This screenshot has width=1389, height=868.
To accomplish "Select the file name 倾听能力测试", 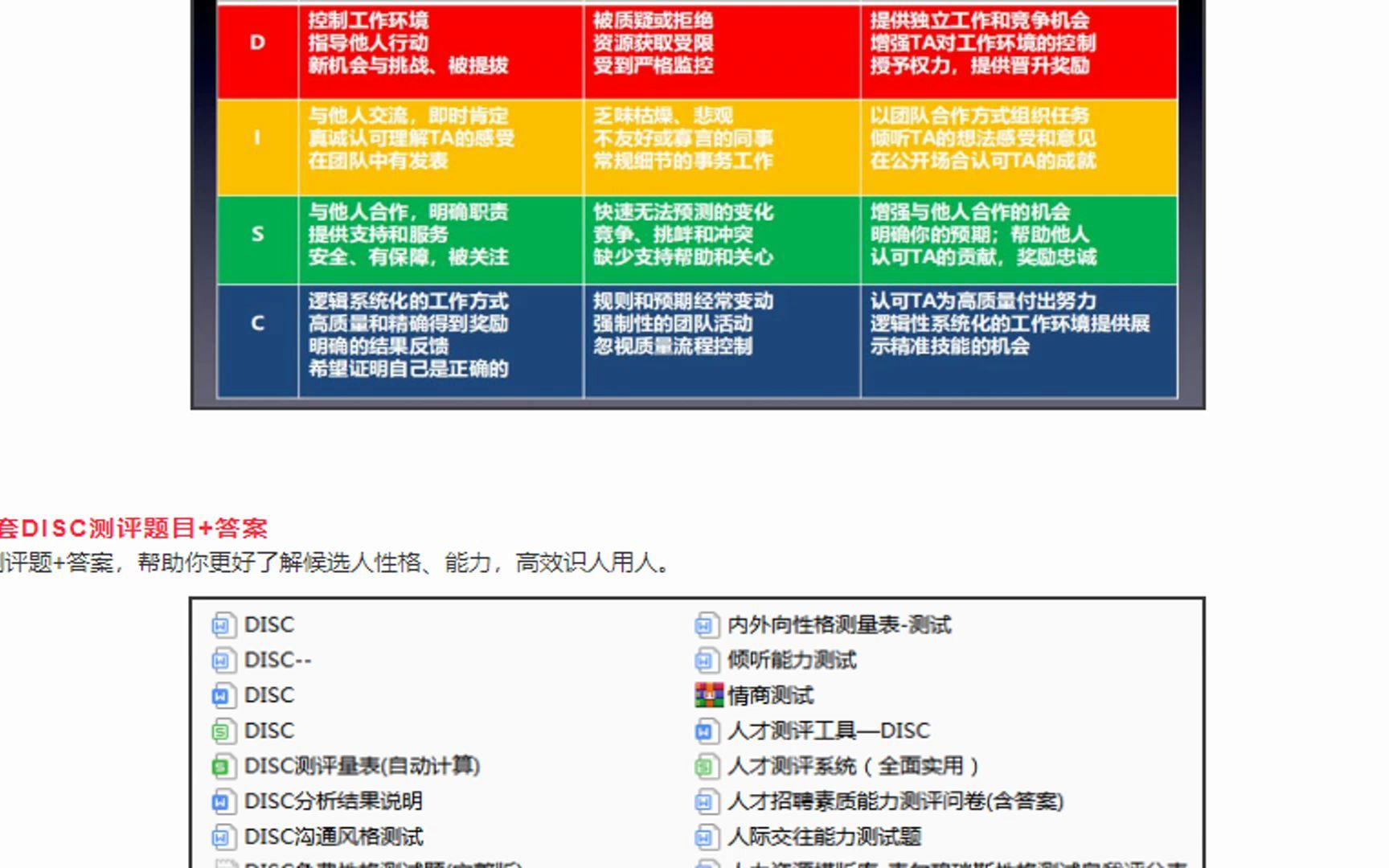I will point(792,660).
